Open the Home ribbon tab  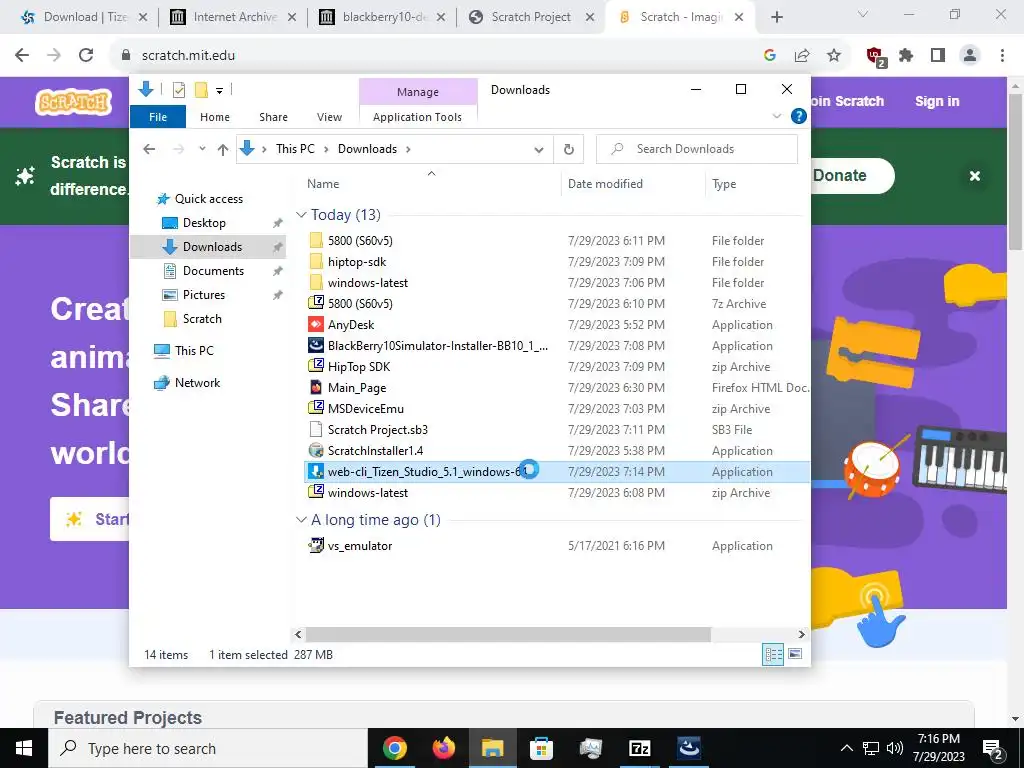215,117
